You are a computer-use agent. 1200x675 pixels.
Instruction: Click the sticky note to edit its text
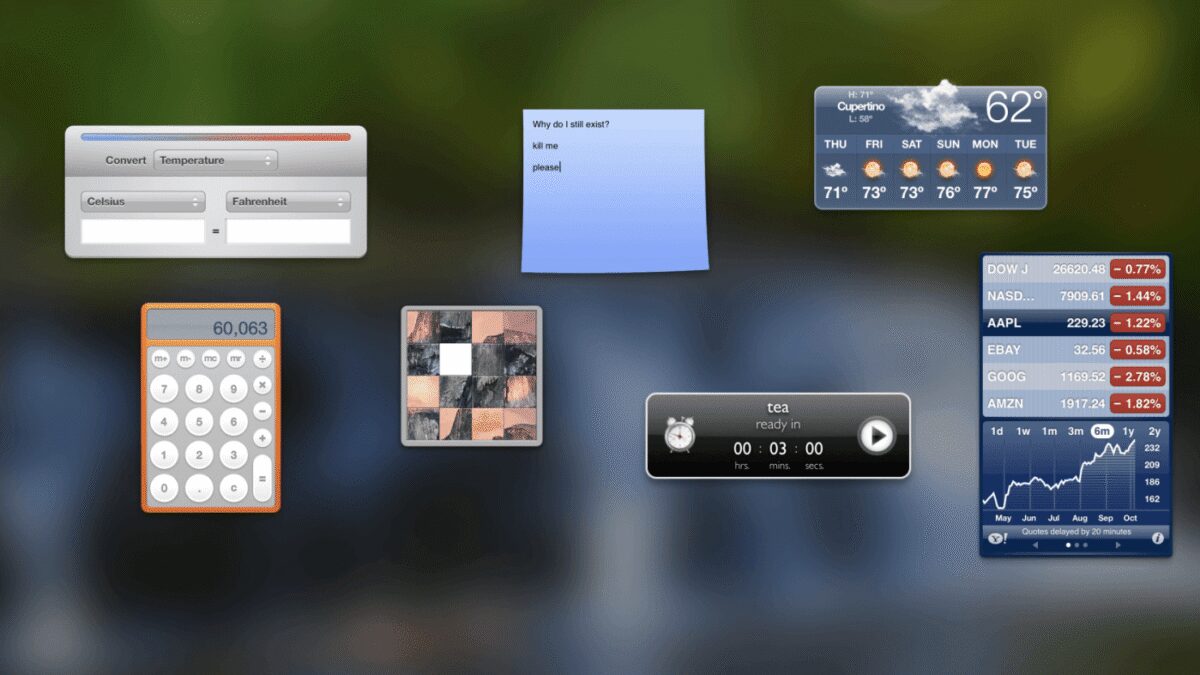[613, 190]
